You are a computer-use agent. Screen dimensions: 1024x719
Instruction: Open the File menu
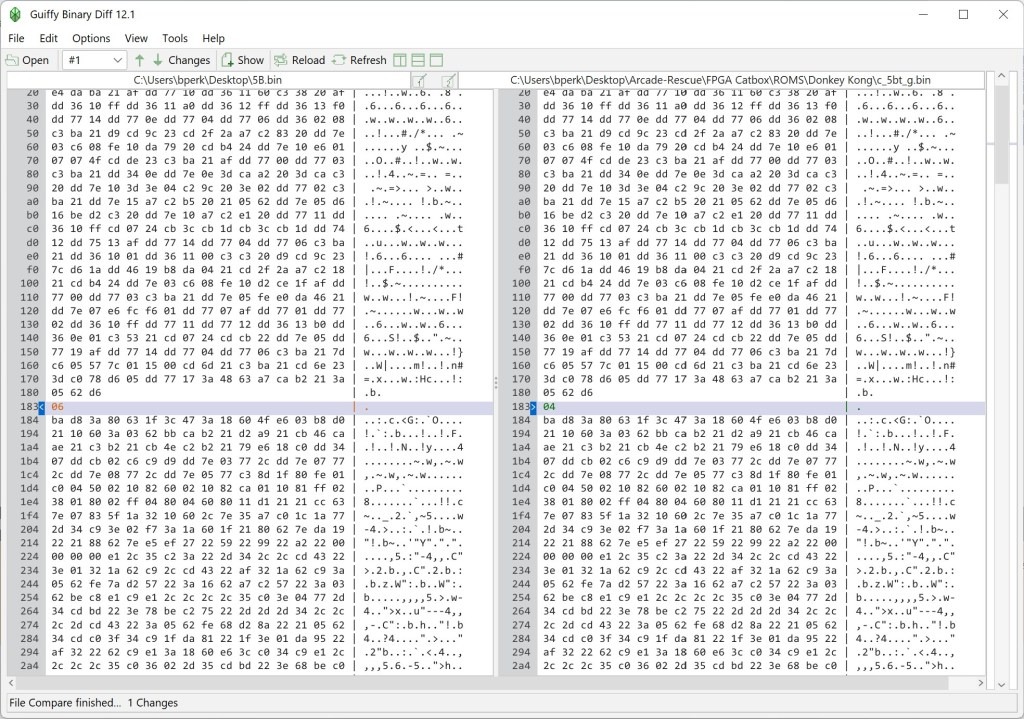point(16,38)
